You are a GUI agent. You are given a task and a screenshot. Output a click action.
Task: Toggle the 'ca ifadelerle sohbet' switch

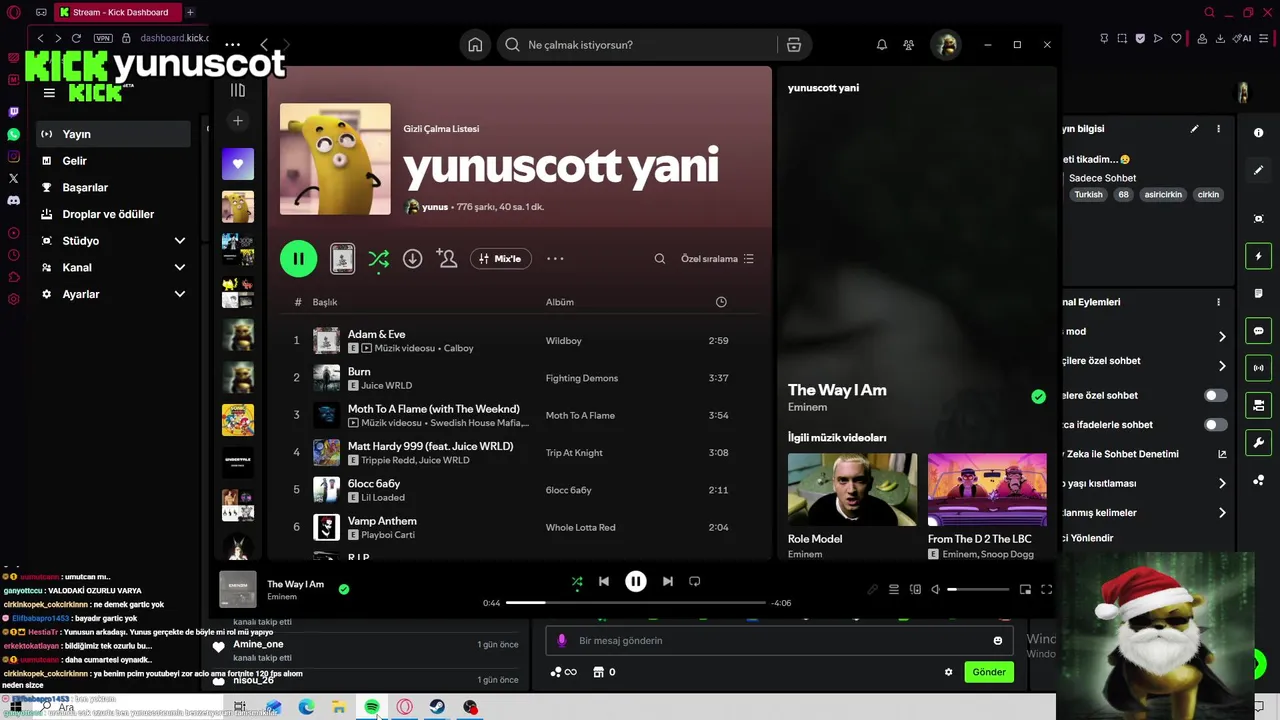point(1215,425)
